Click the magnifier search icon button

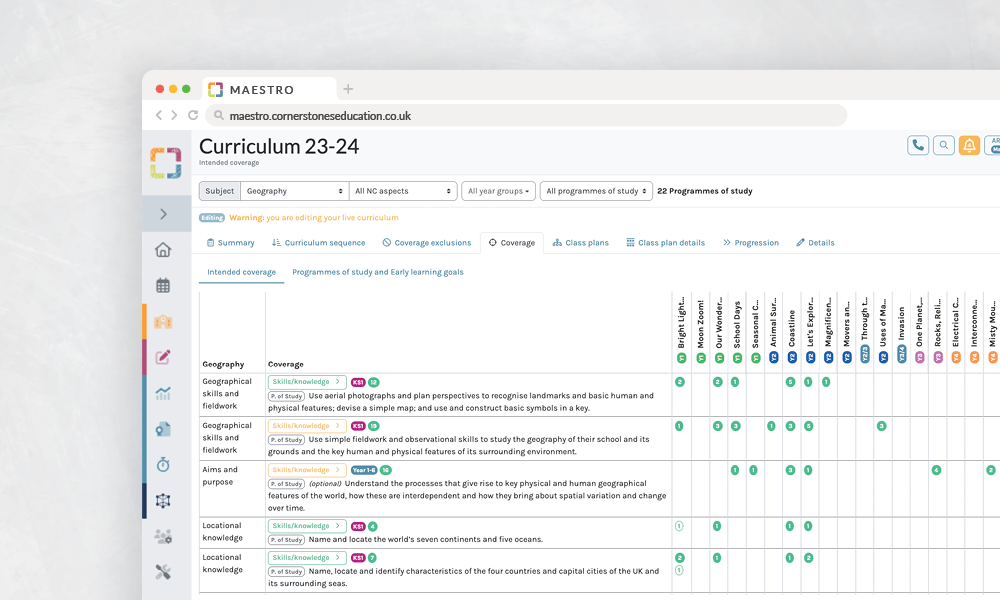point(943,145)
